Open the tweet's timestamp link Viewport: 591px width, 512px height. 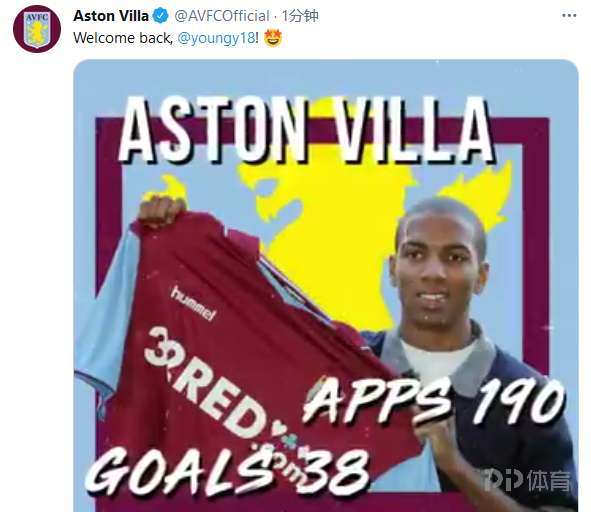click(x=300, y=16)
